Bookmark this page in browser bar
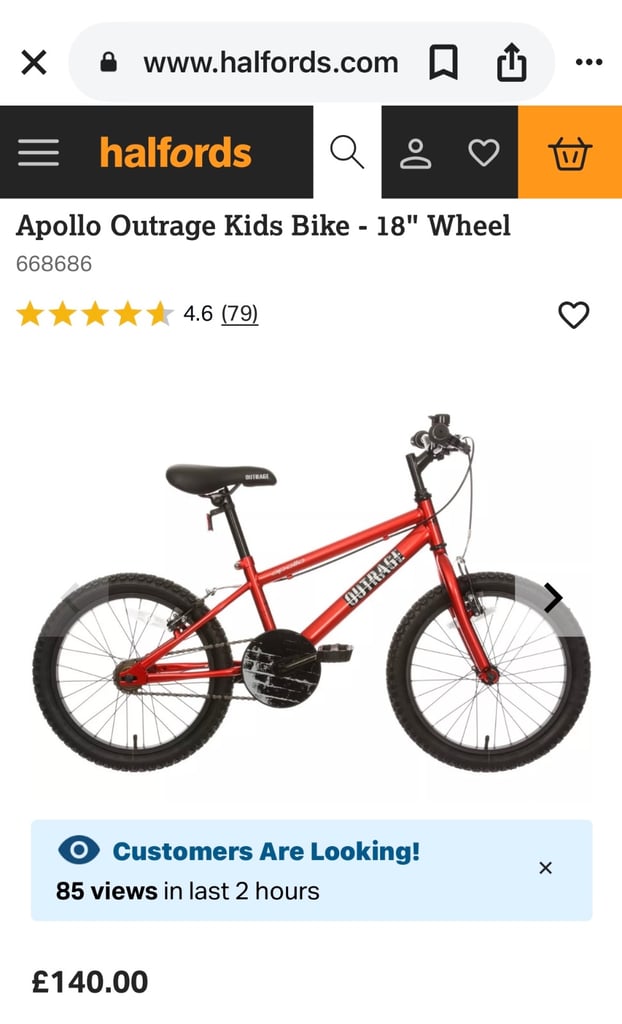The image size is (622, 1024). click(x=444, y=63)
